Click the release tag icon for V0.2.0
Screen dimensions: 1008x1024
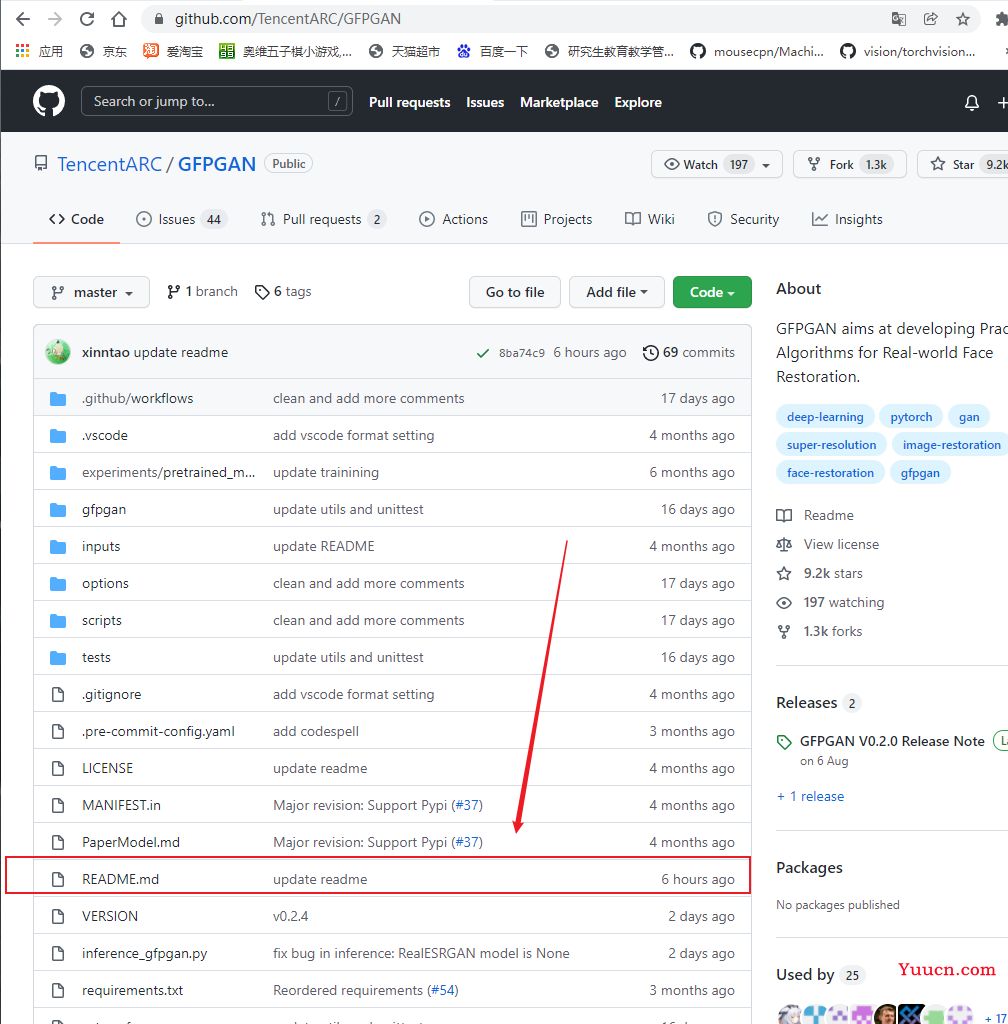pos(784,742)
